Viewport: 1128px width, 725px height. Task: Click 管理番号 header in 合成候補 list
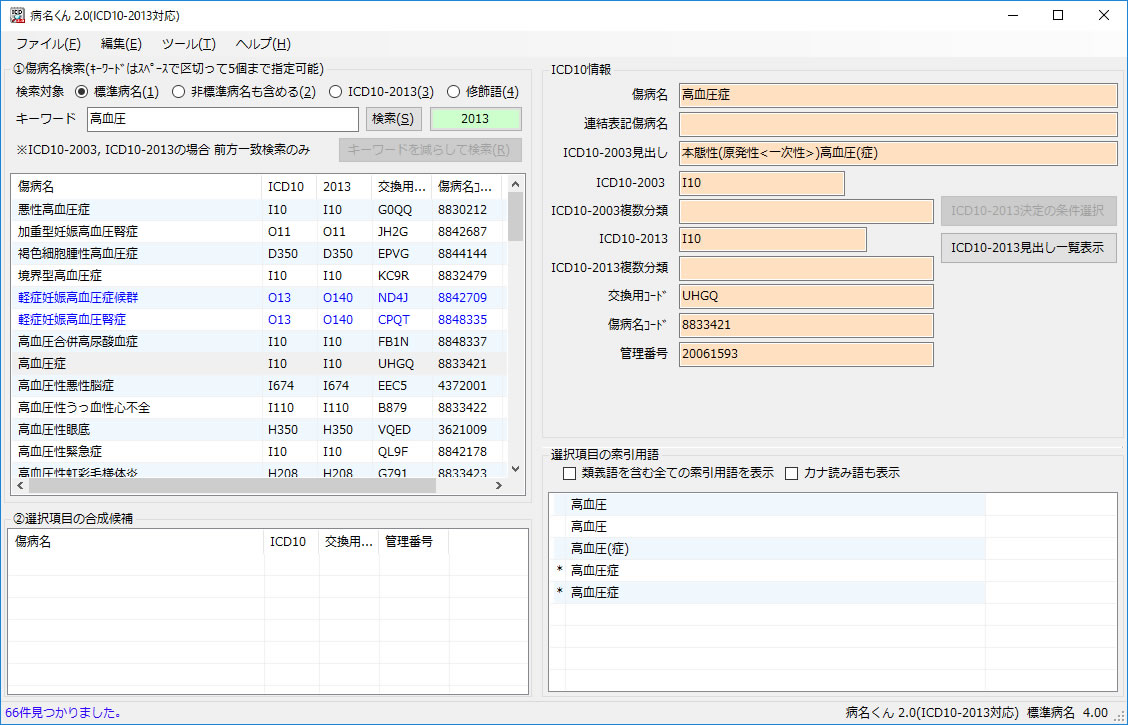pos(413,542)
